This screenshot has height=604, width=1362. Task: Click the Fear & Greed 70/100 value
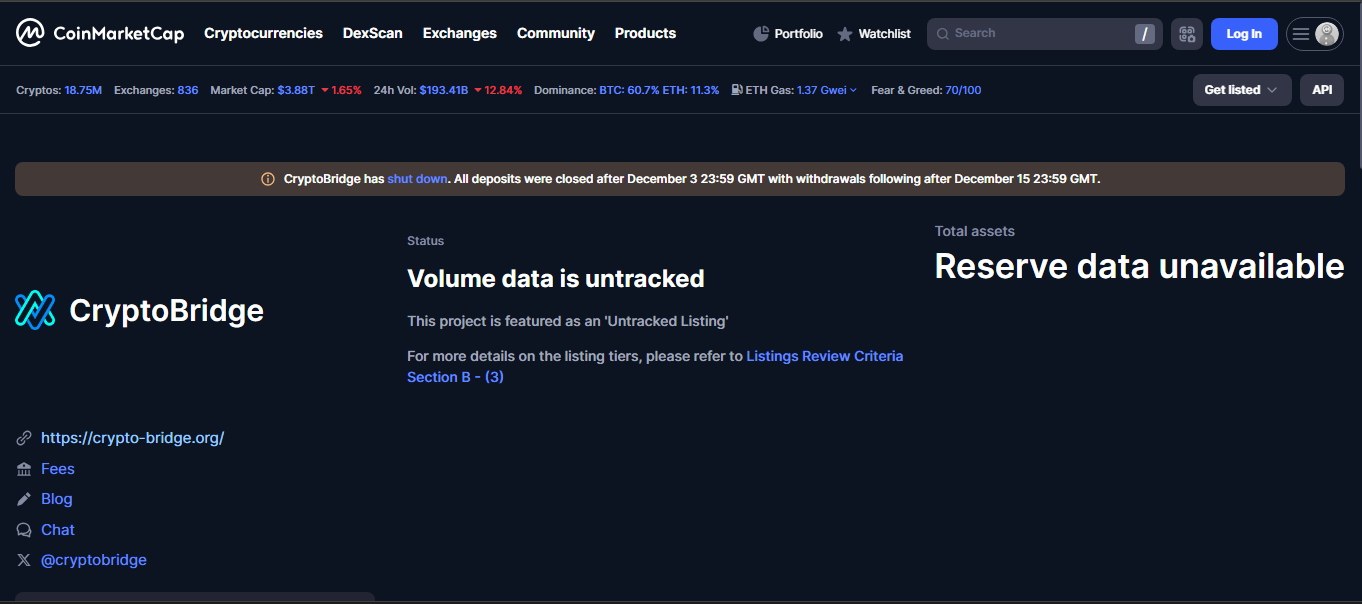coord(963,90)
